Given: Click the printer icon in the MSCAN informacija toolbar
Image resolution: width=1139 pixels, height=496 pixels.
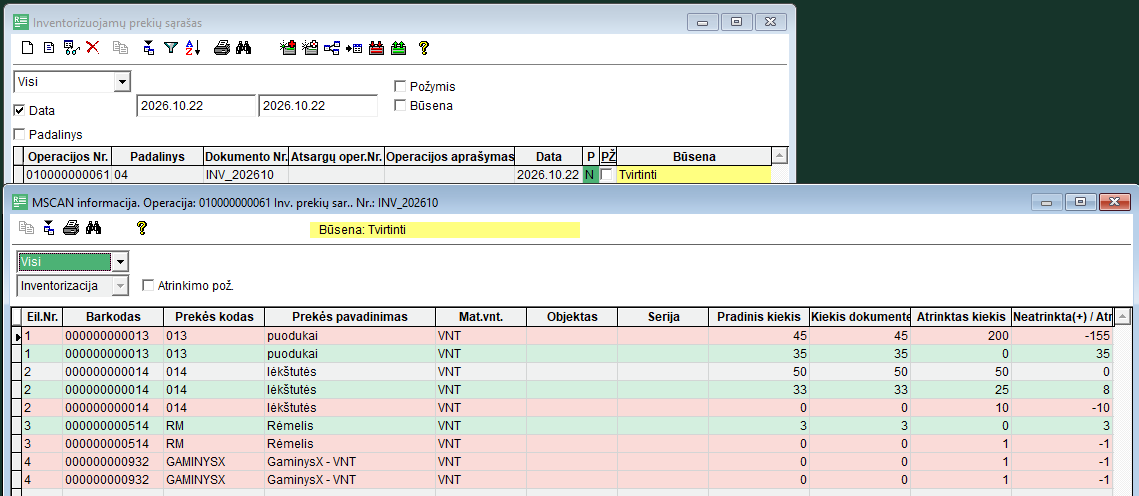Looking at the screenshot, I should click(x=70, y=228).
